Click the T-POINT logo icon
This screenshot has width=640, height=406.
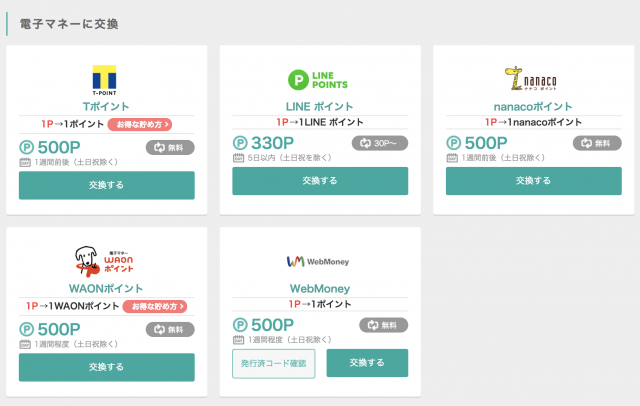(104, 80)
